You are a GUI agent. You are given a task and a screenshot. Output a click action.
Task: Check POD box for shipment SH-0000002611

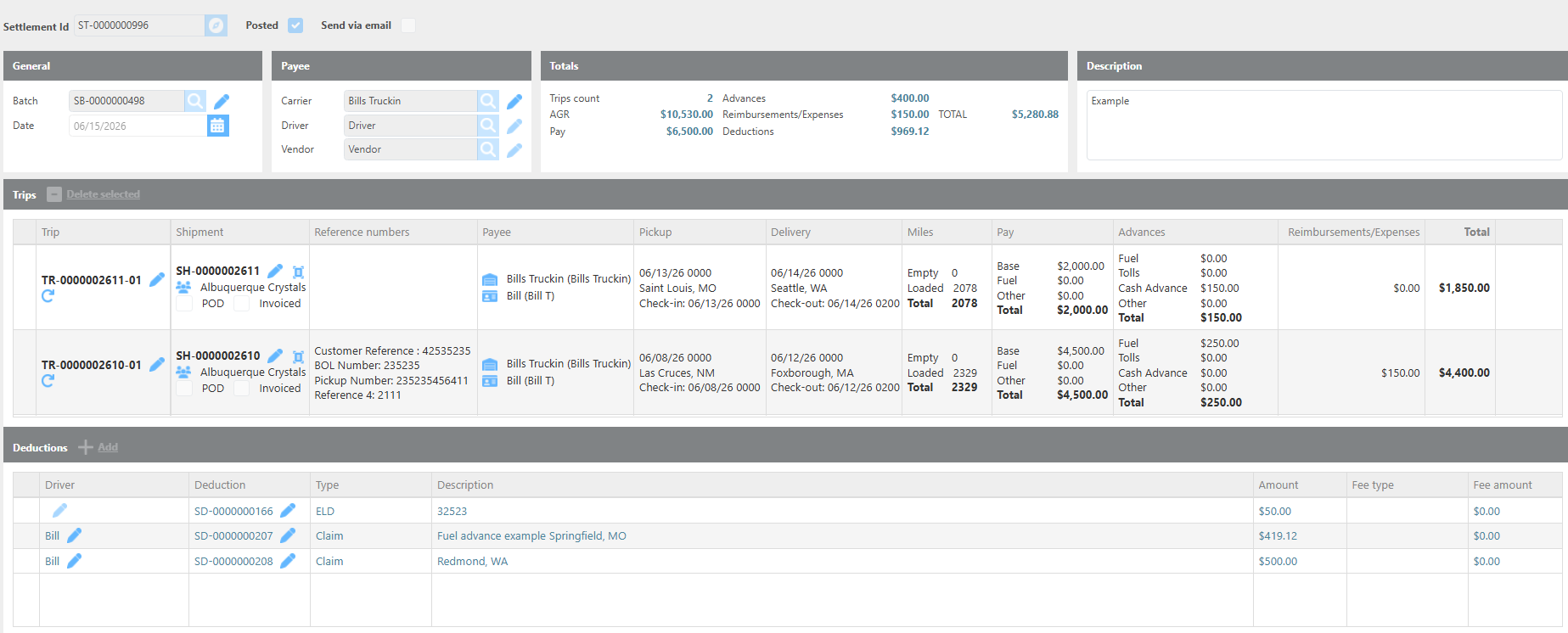(184, 304)
